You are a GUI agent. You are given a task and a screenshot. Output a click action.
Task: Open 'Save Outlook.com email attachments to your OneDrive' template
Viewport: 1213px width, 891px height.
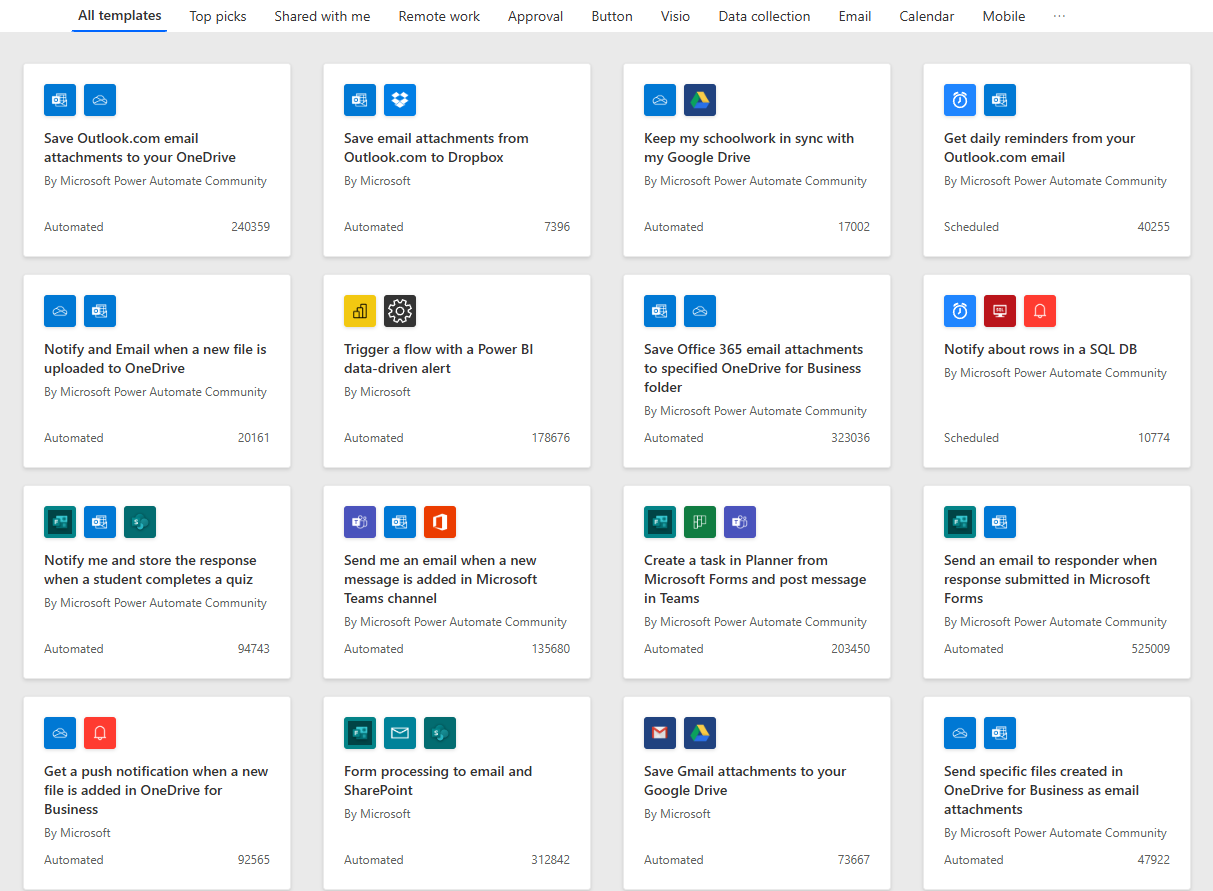140,148
